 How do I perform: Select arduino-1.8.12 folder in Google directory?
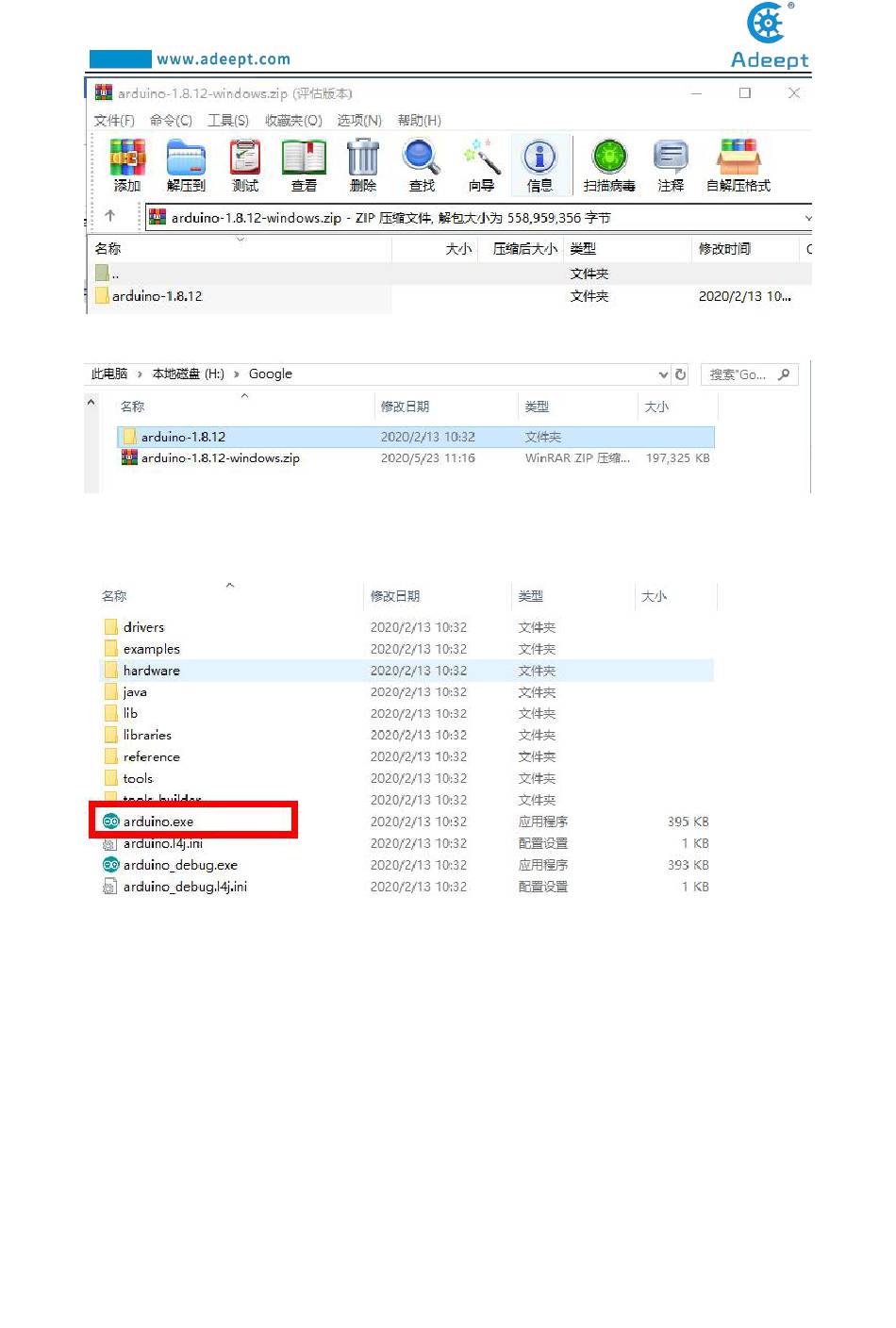pos(415,437)
